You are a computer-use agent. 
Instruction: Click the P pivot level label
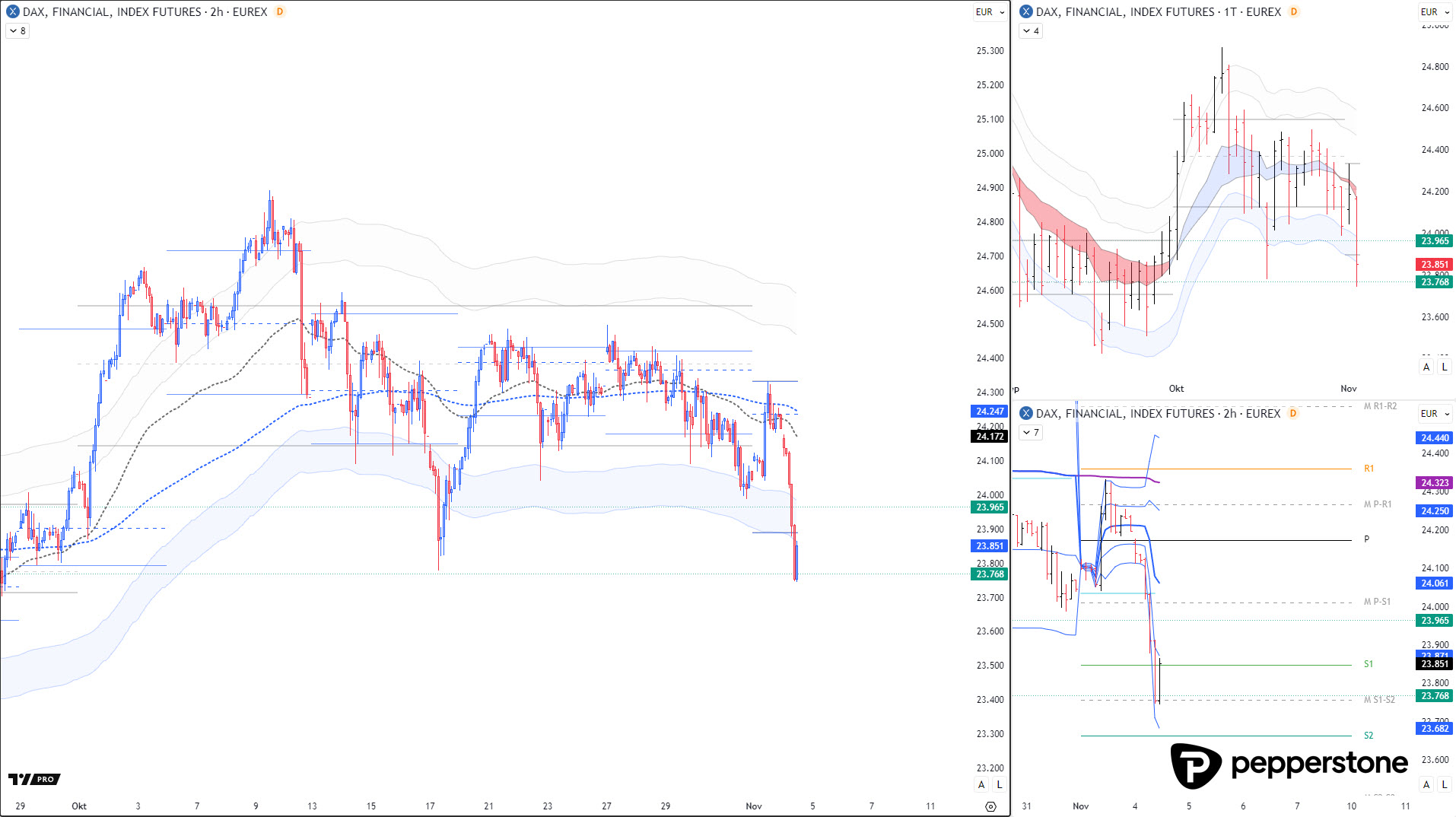pyautogui.click(x=1366, y=539)
